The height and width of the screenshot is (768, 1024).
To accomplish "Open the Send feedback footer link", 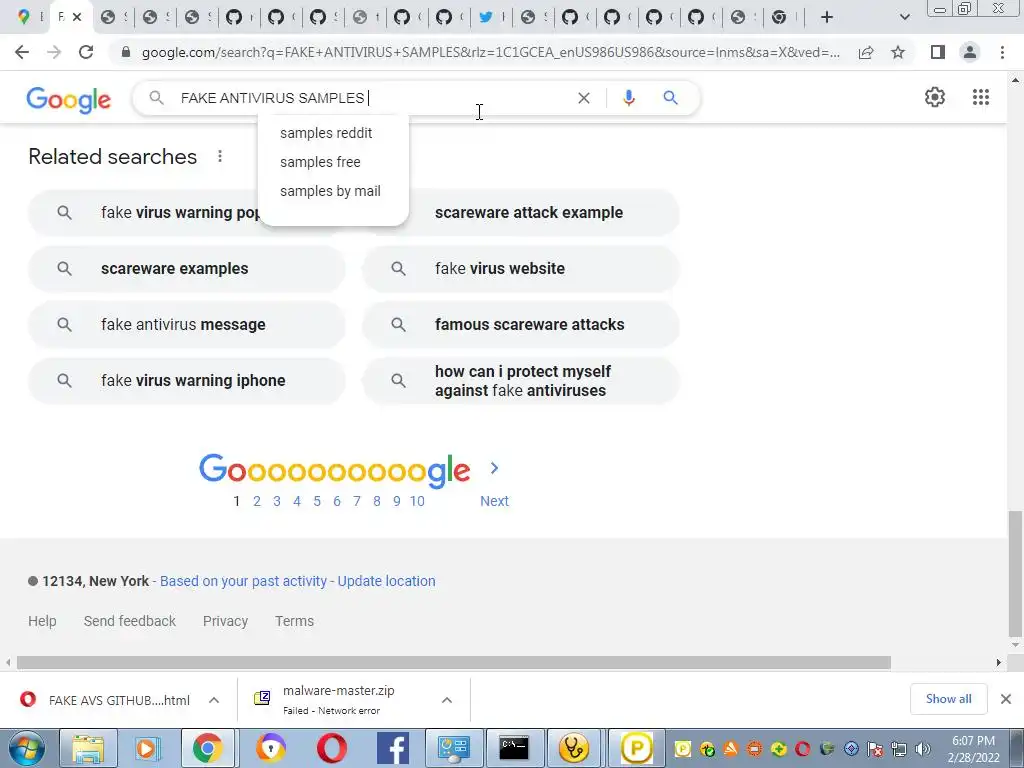I will pos(129,621).
